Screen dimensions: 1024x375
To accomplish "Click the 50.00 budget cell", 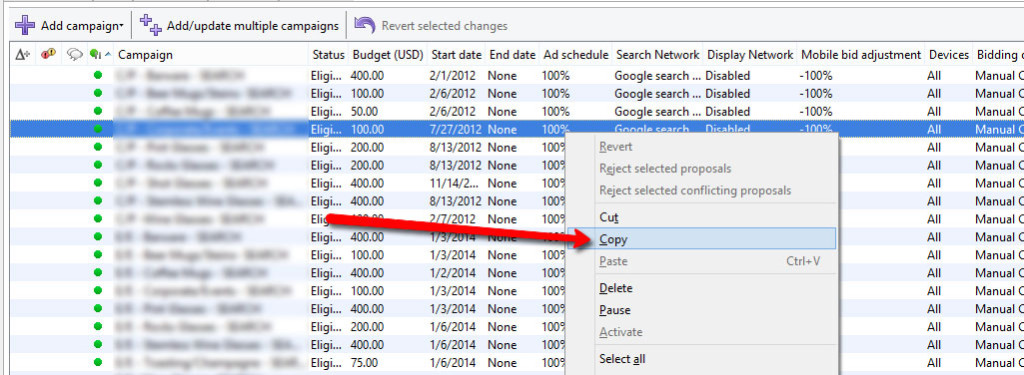I will click(364, 112).
